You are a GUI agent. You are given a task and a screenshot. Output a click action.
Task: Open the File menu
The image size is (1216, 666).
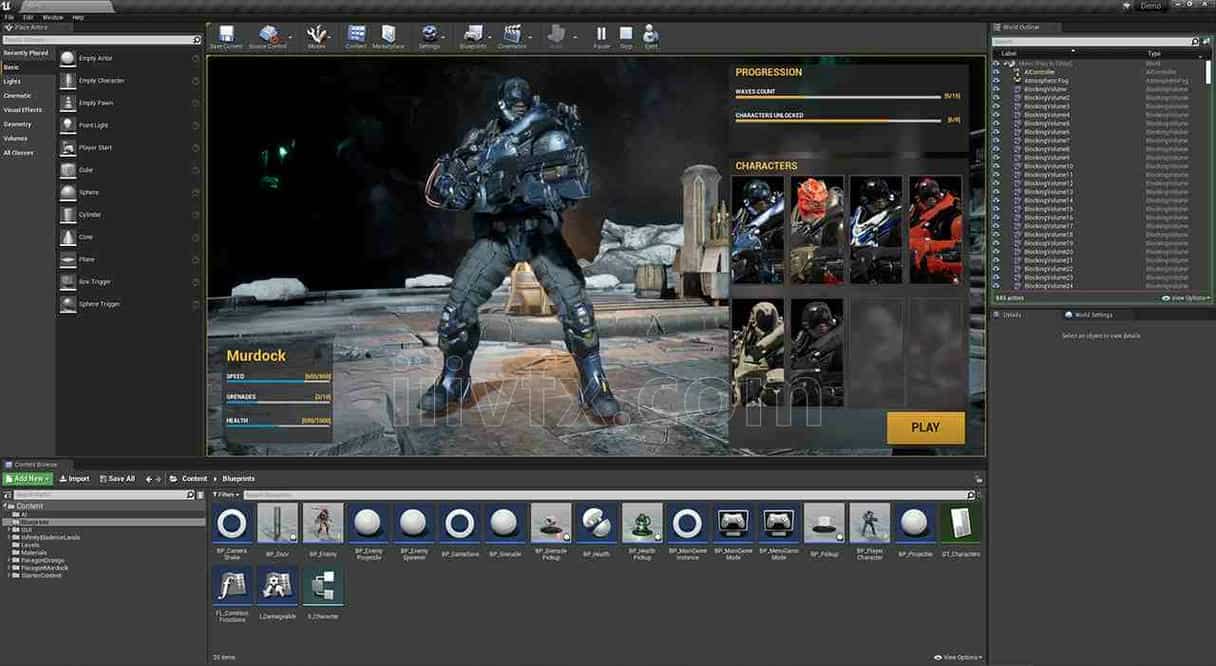click(x=9, y=17)
